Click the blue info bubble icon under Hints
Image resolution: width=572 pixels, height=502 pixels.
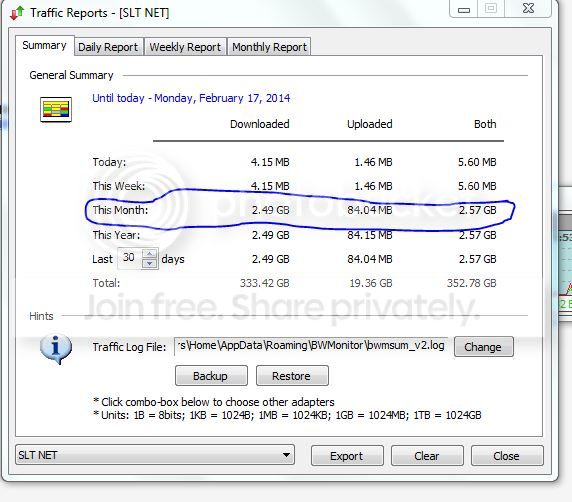click(x=56, y=349)
